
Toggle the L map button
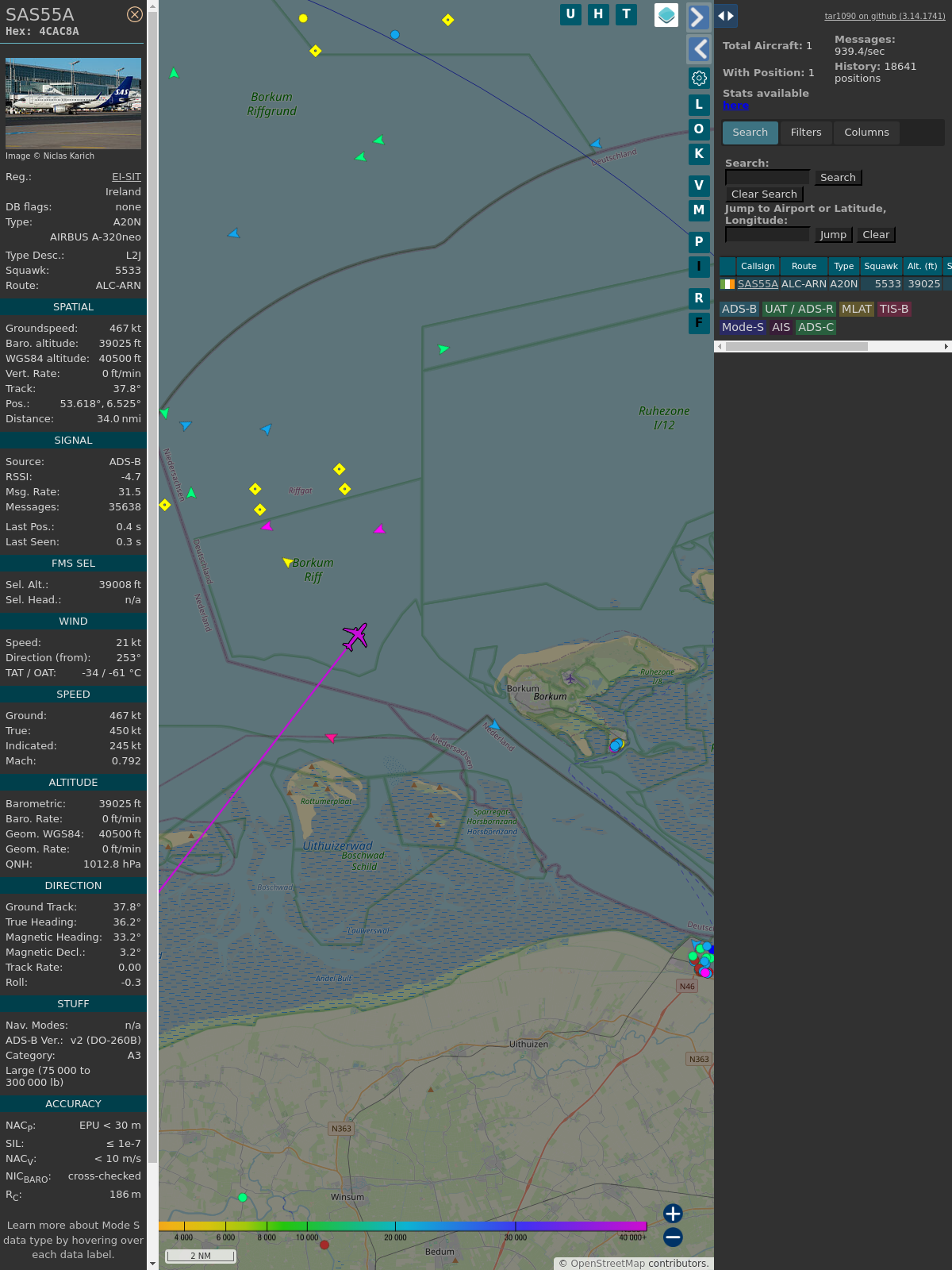[x=699, y=104]
